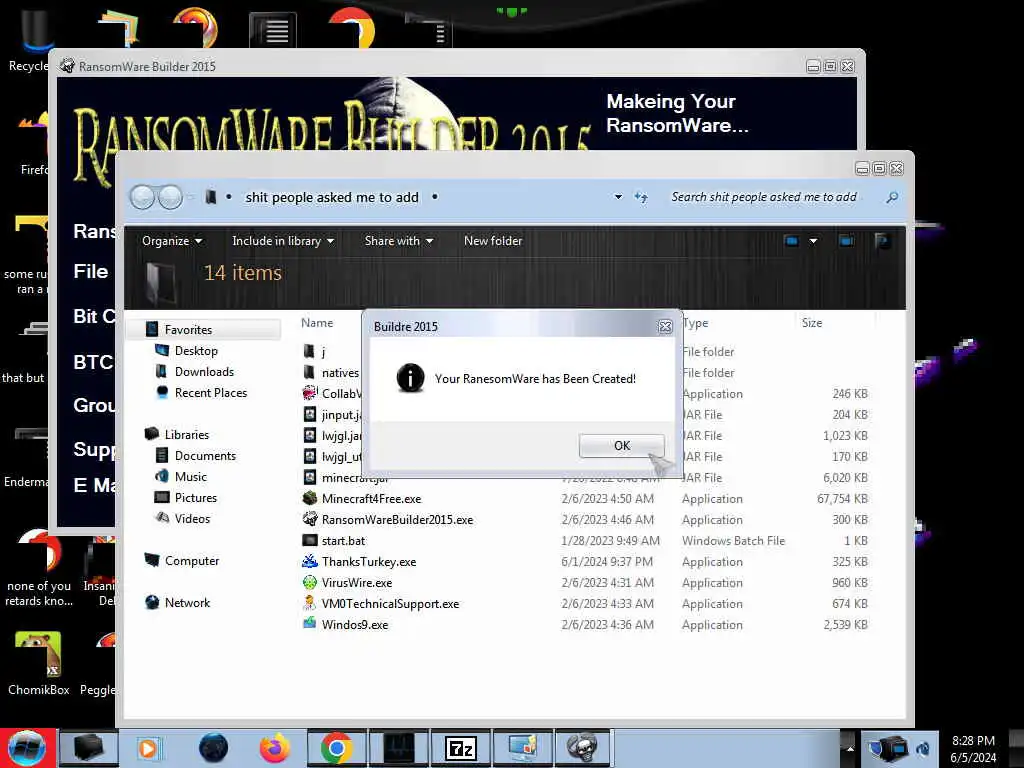The image size is (1024, 768).
Task: Click the Explorer back navigation button
Action: tap(143, 197)
